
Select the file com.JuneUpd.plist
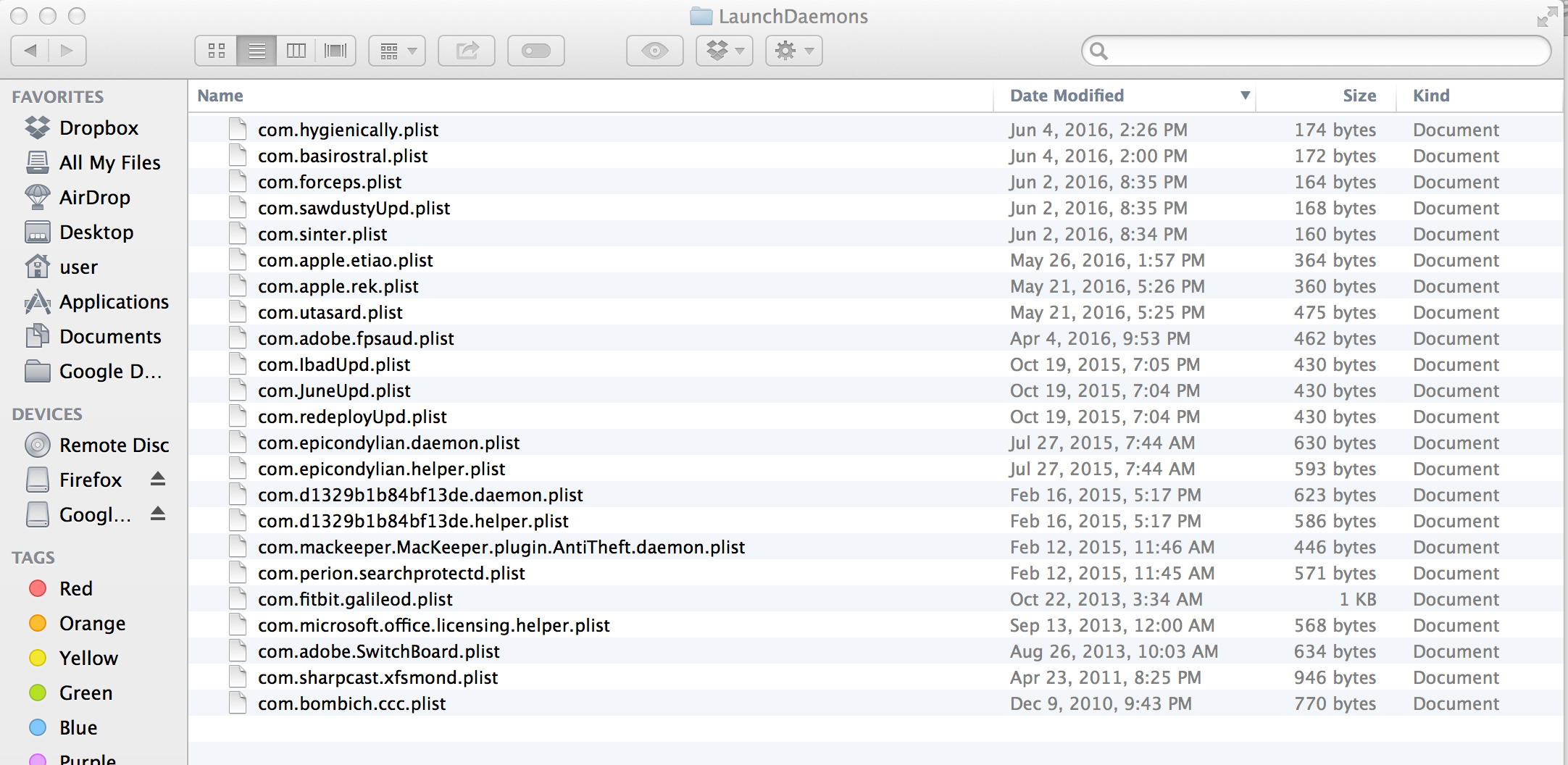coord(875,390)
